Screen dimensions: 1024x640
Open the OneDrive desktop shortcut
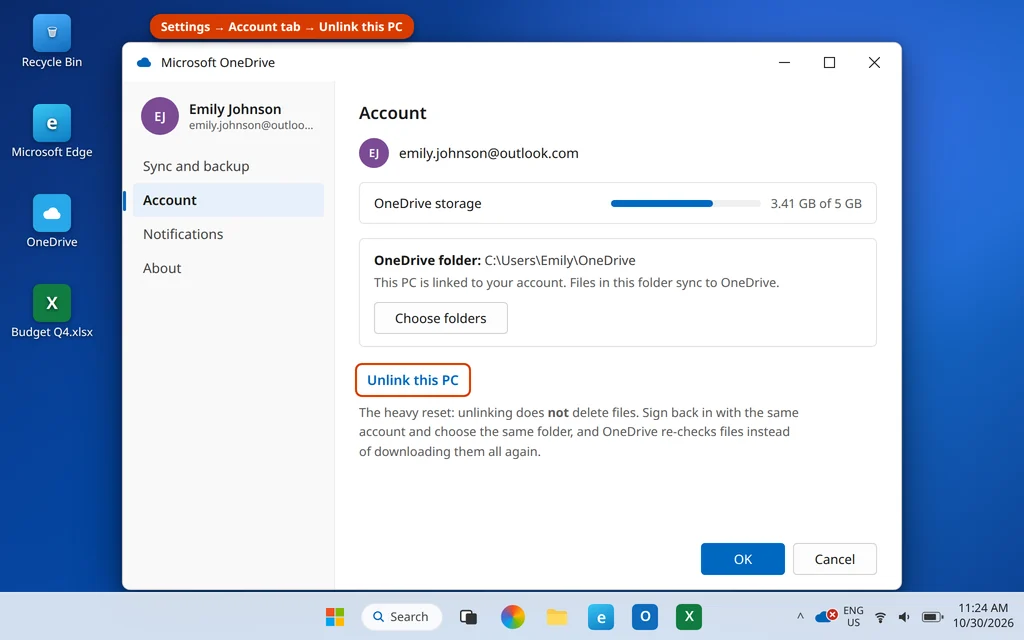click(x=52, y=221)
